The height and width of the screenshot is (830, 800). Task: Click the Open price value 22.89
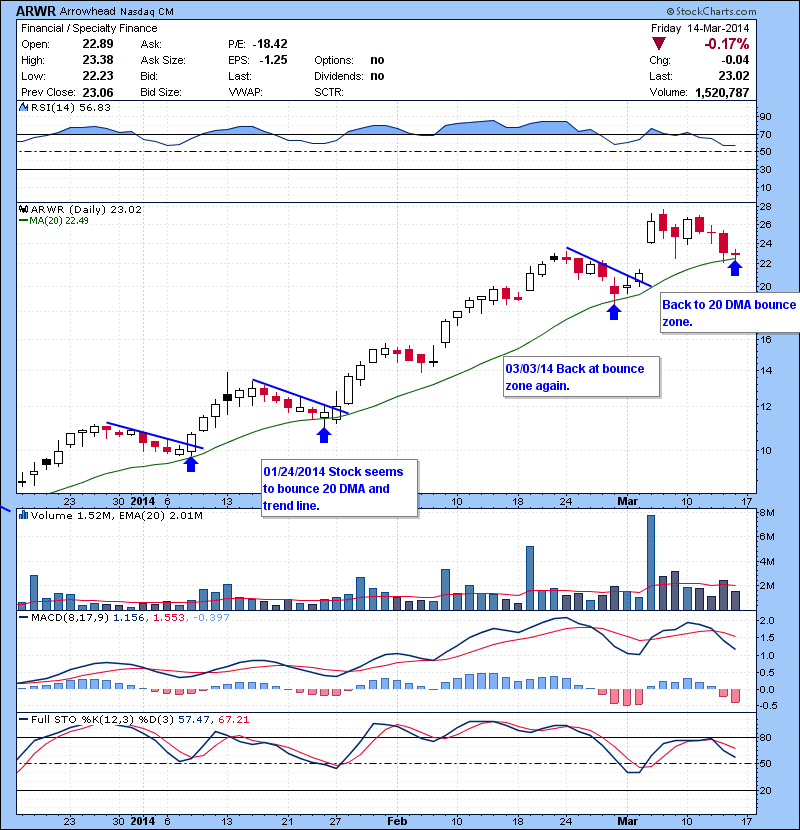[x=98, y=44]
